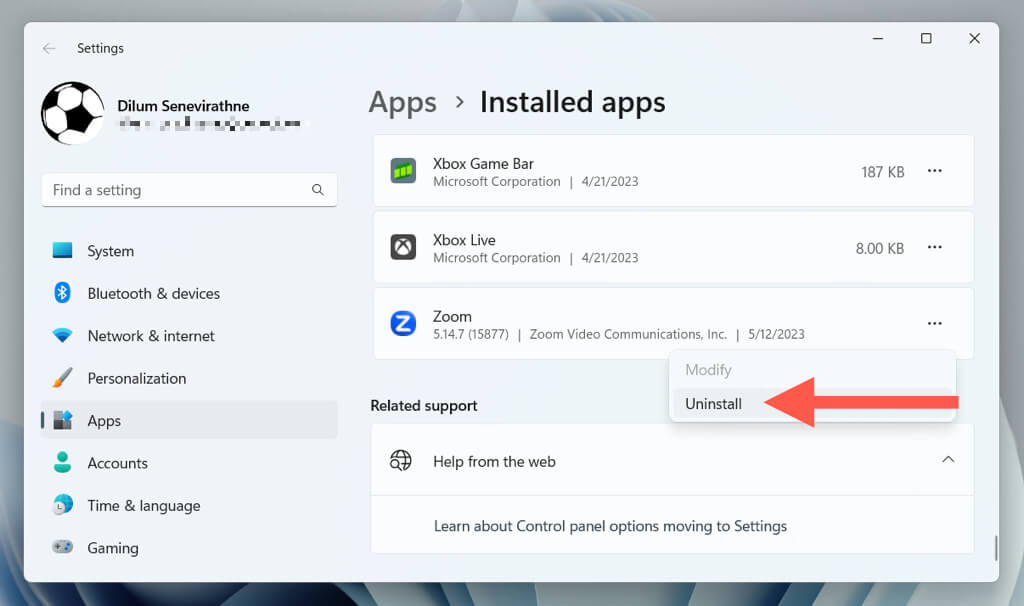Go to Apps breadcrumb link
The image size is (1024, 606).
point(402,103)
